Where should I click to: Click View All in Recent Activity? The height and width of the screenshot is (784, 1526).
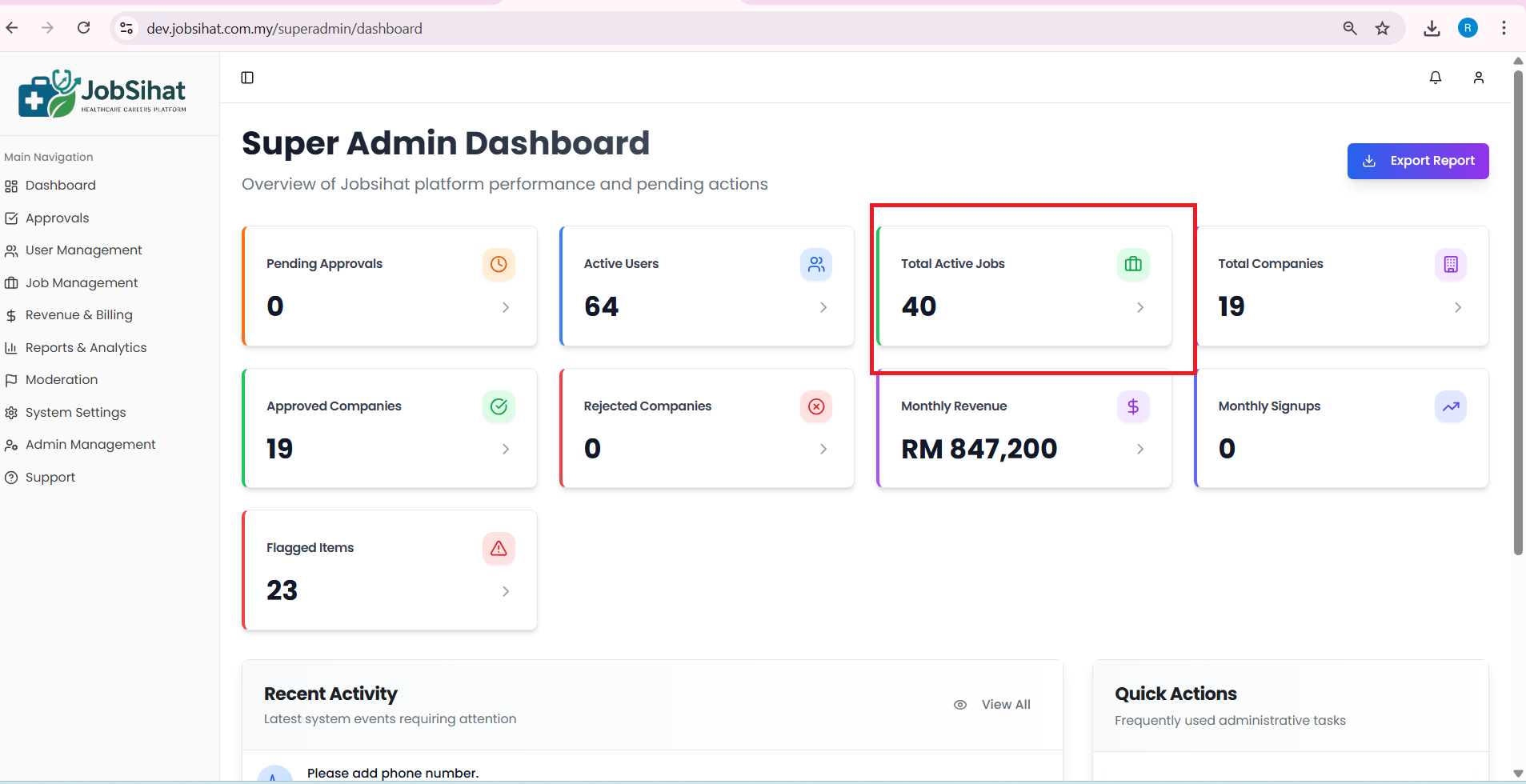[x=1005, y=705]
